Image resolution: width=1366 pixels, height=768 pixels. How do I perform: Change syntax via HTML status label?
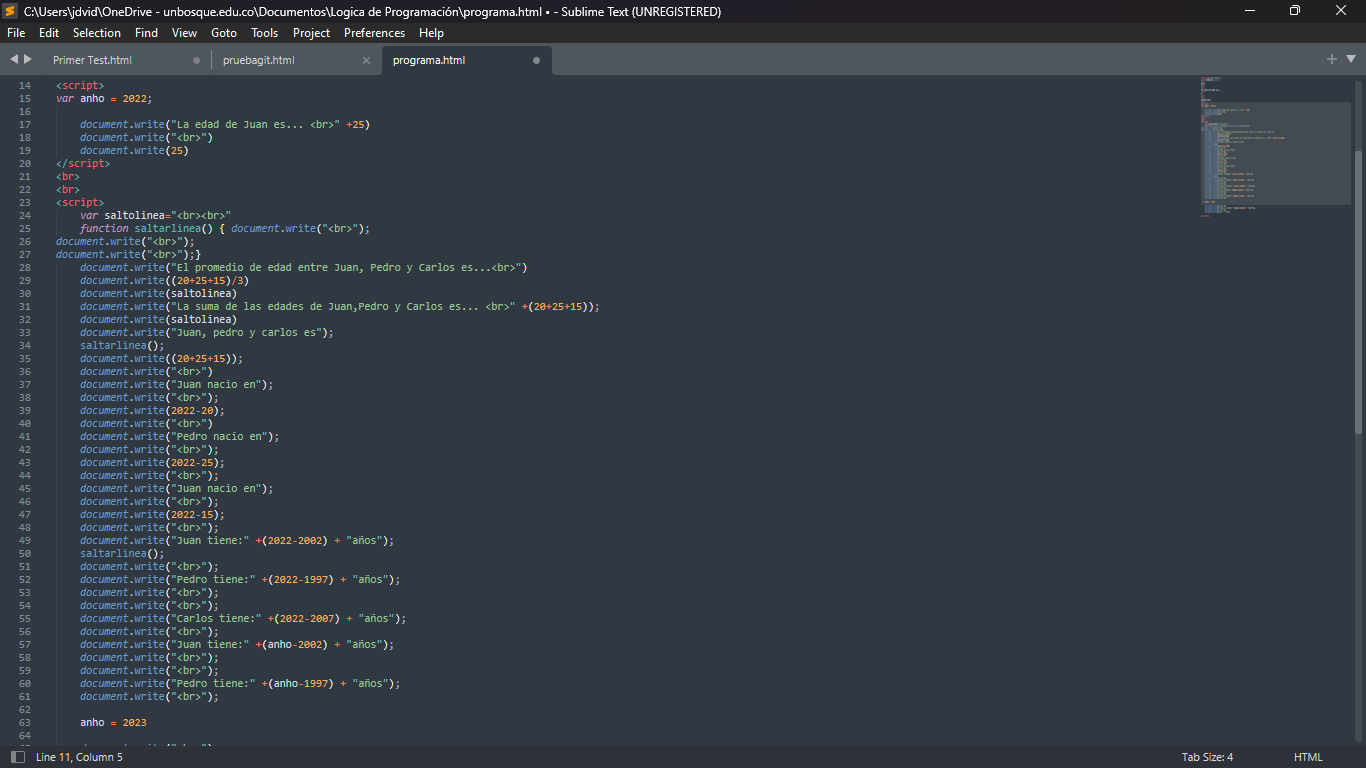(1308, 757)
